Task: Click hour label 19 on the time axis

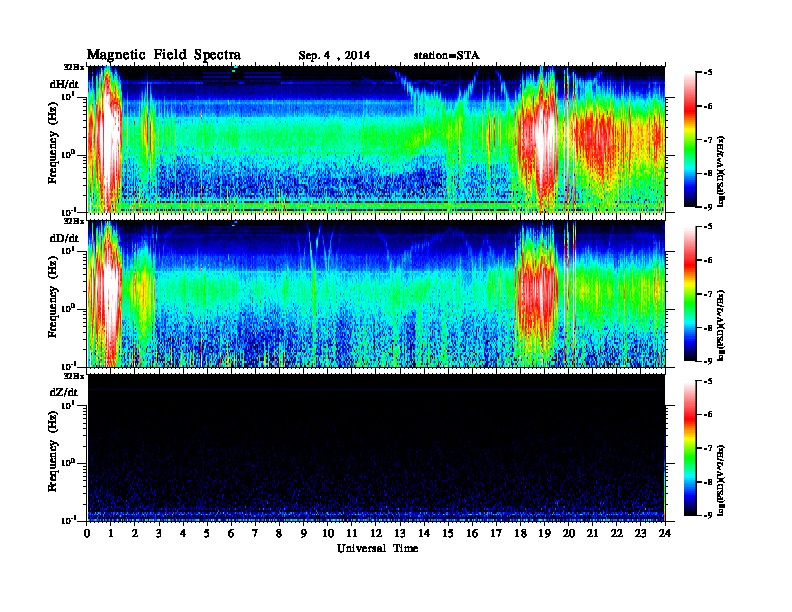Action: coord(544,533)
